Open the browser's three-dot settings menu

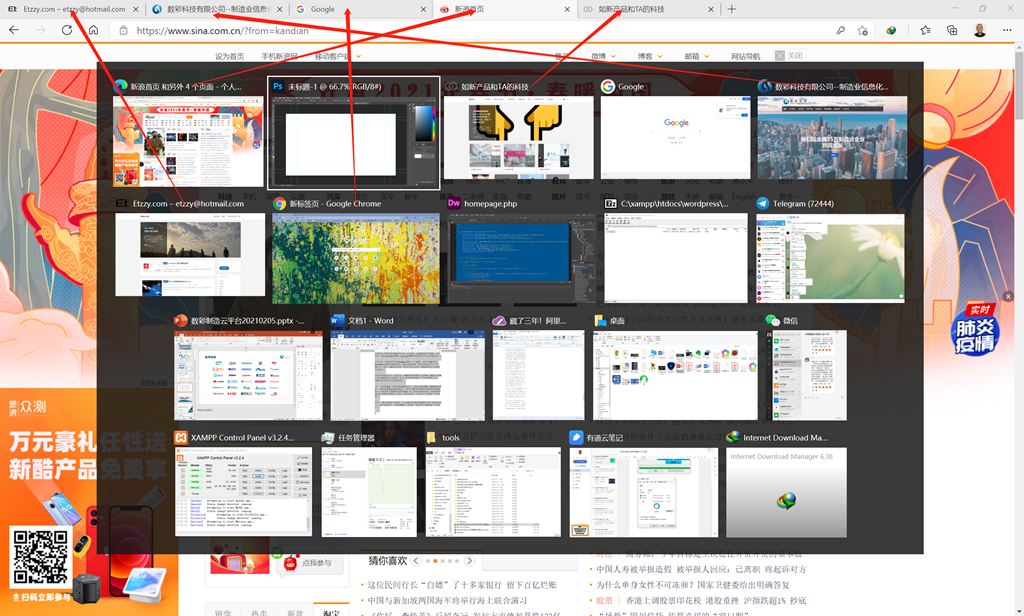pyautogui.click(x=1006, y=30)
